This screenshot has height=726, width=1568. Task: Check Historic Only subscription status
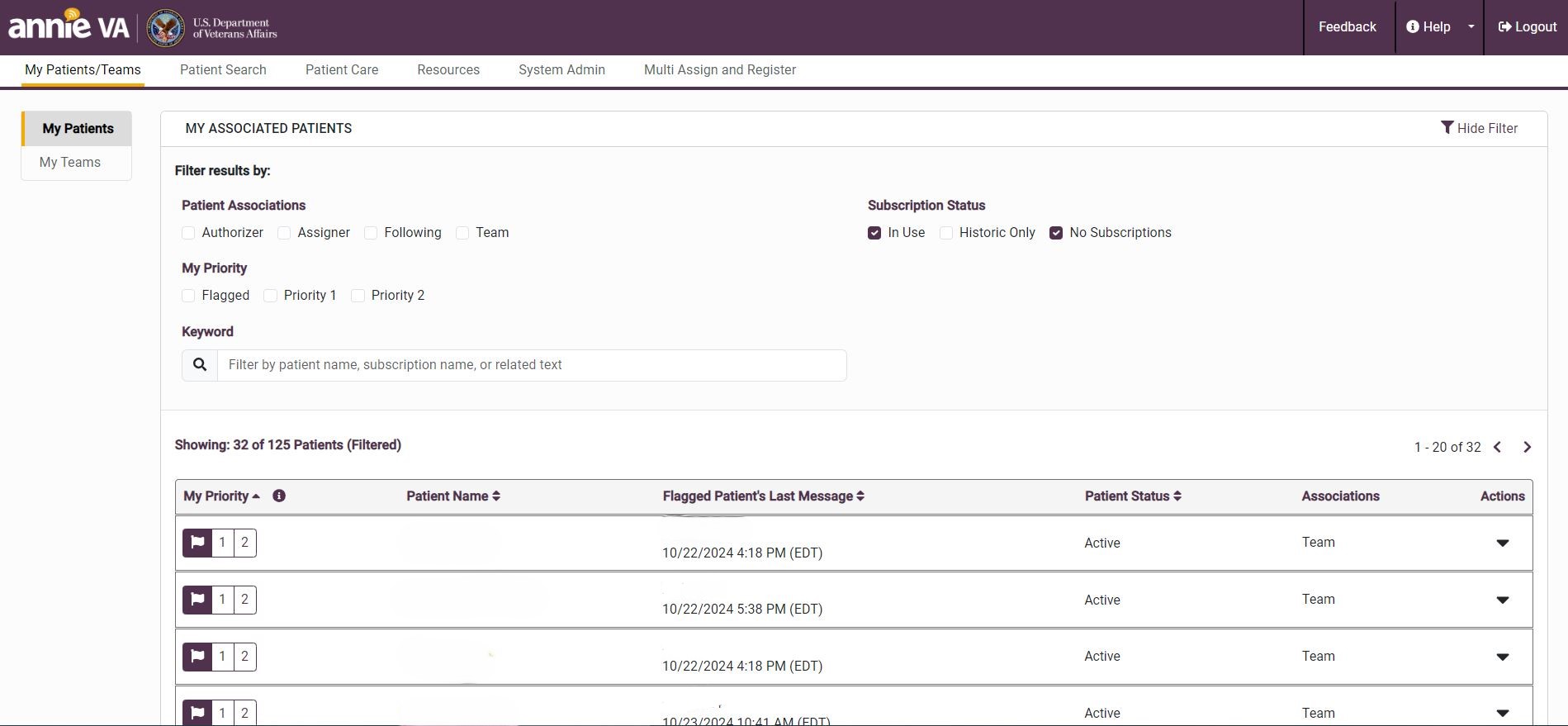click(x=946, y=233)
